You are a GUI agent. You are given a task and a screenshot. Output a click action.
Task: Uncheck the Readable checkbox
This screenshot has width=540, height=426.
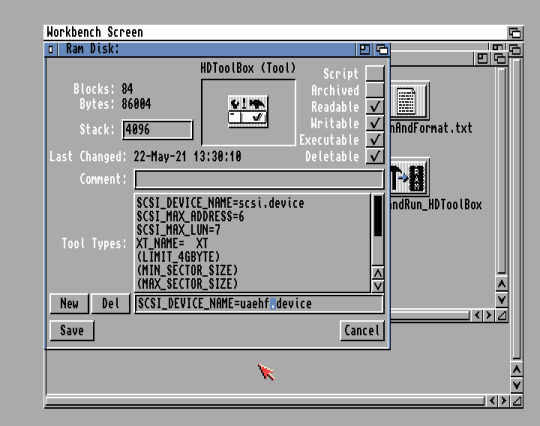point(375,106)
